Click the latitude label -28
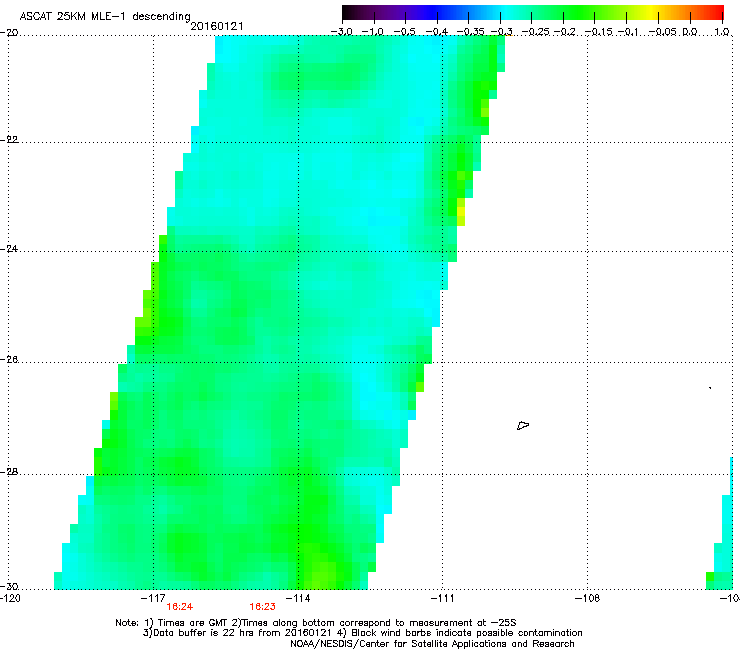 coord(9,472)
